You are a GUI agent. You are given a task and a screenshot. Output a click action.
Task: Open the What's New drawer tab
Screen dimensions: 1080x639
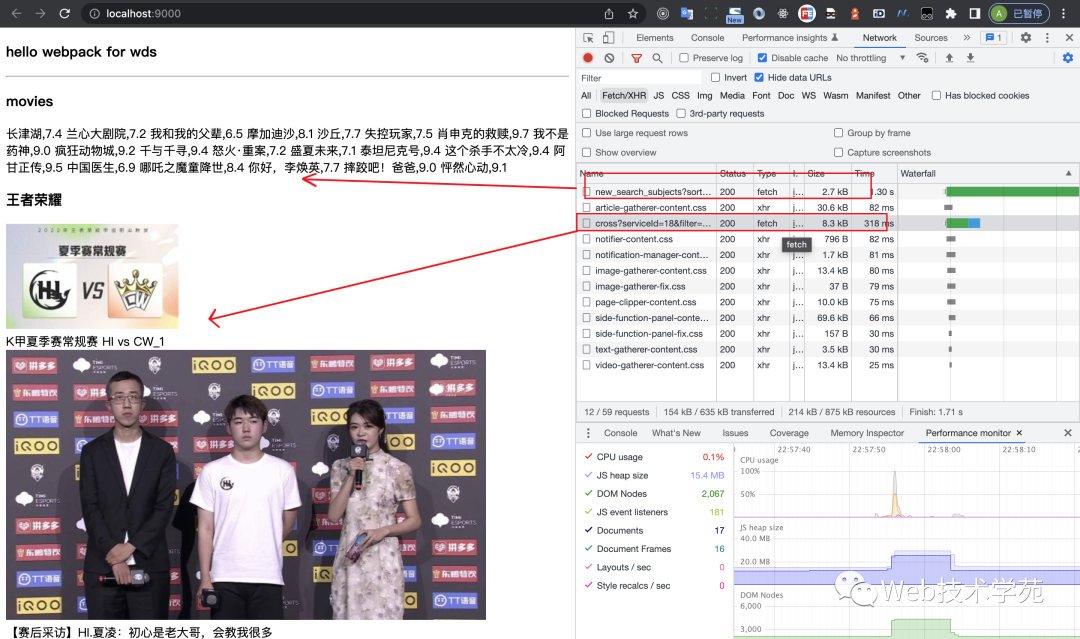(676, 433)
